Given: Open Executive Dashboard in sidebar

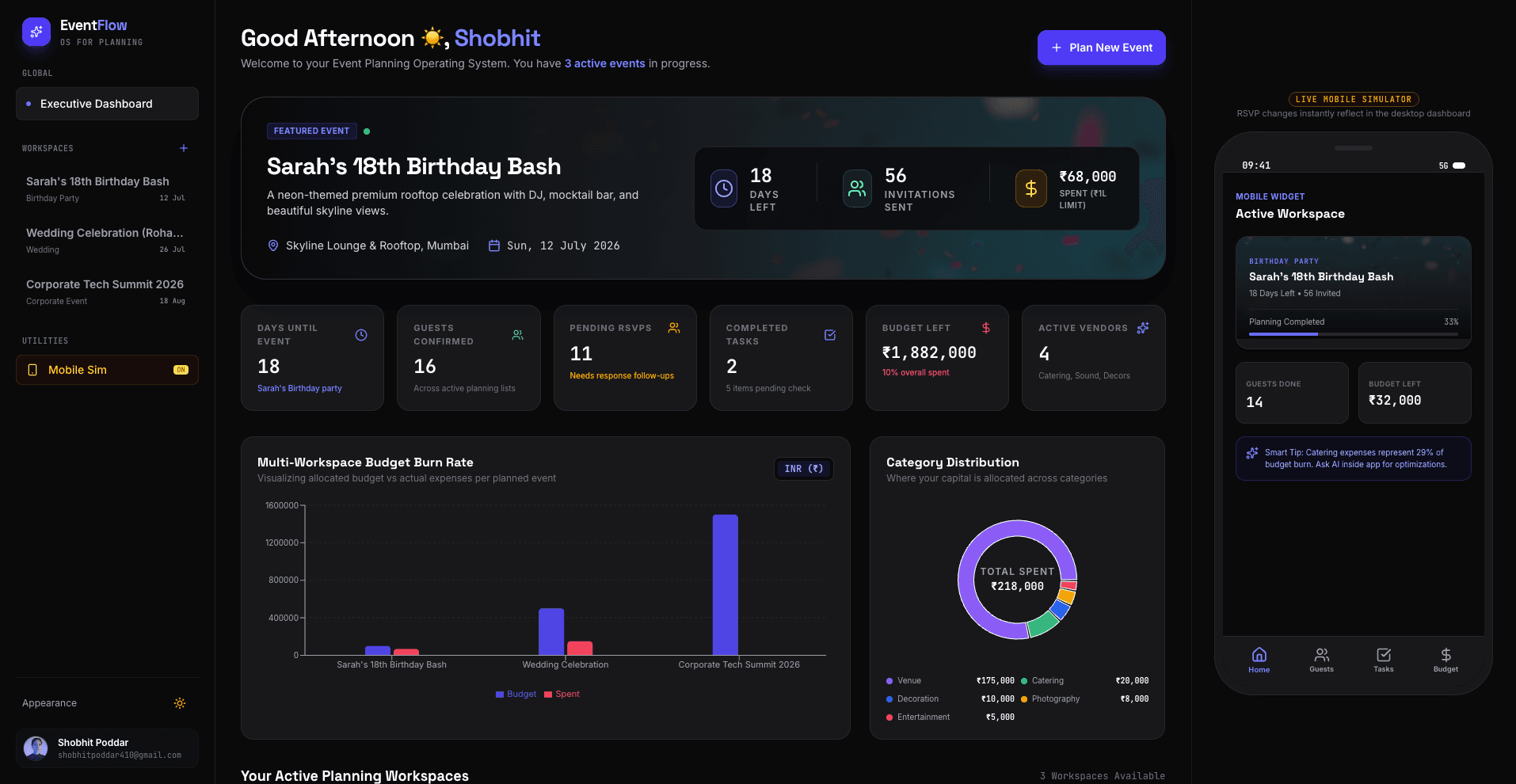Looking at the screenshot, I should tap(107, 104).
